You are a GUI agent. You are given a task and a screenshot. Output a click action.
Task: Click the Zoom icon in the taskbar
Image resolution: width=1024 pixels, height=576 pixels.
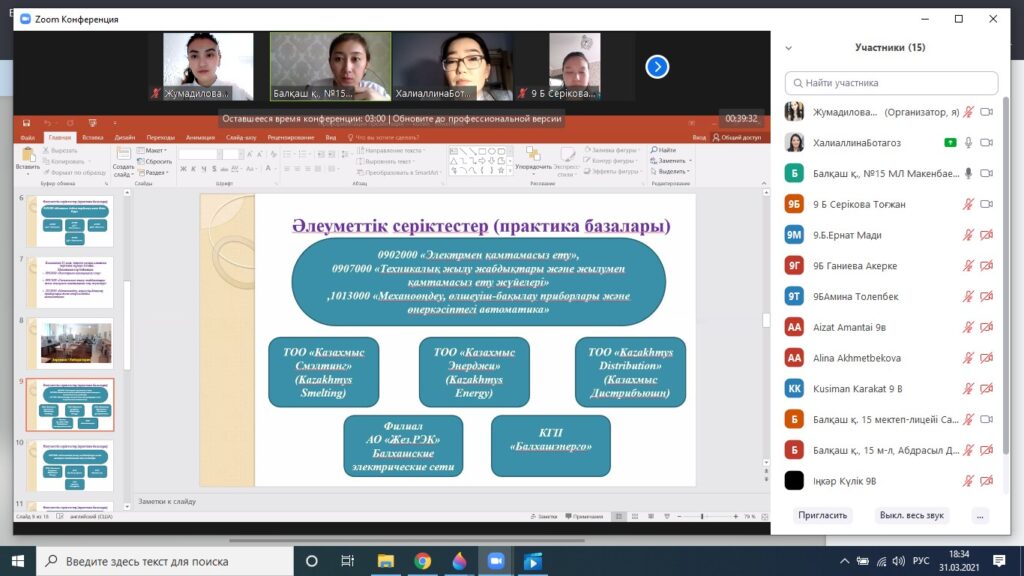pos(496,561)
